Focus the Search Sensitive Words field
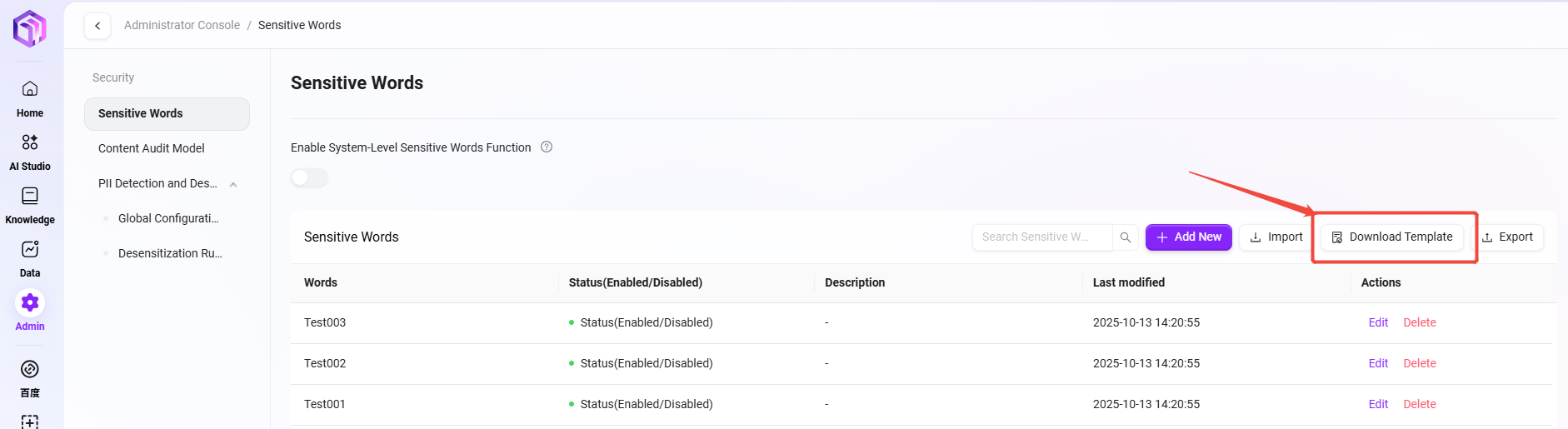1568x429 pixels. (1041, 237)
